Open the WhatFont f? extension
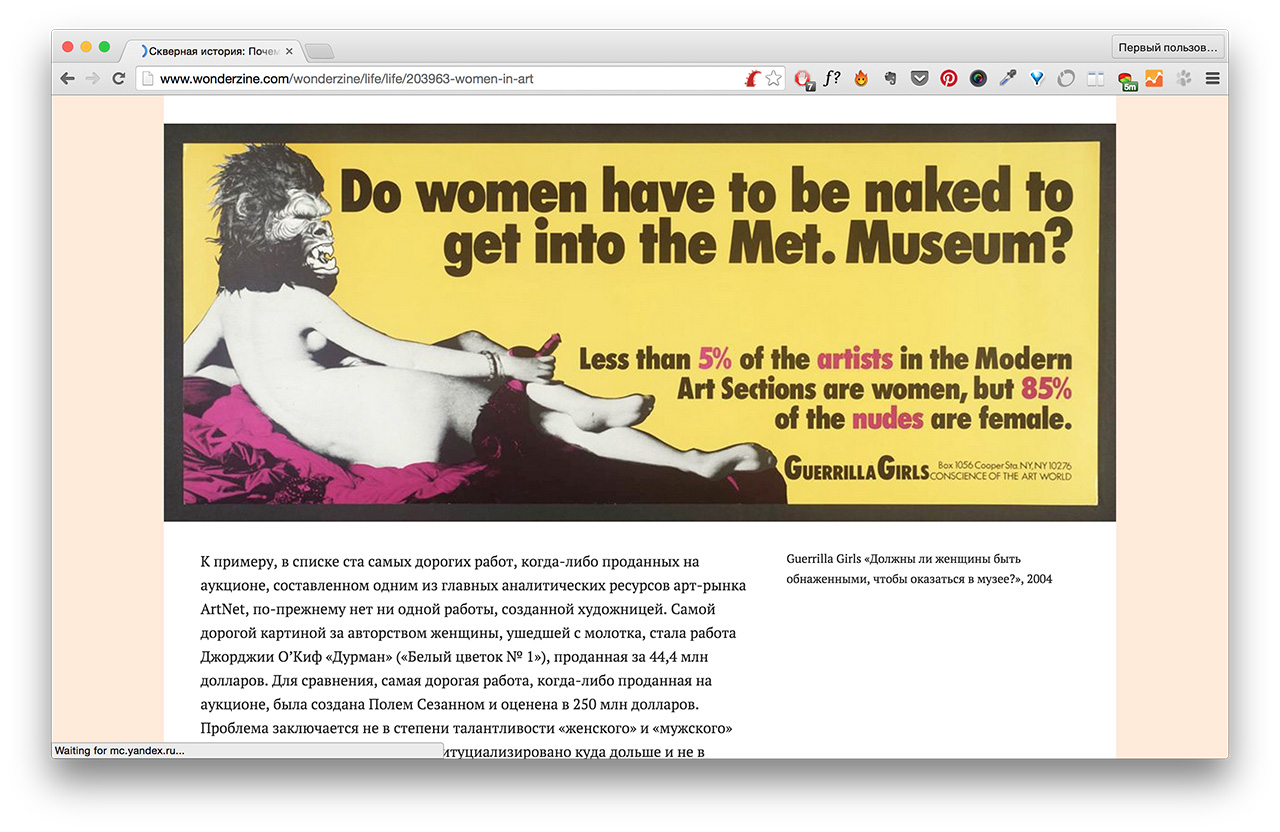Image resolution: width=1280 pixels, height=832 pixels. [x=832, y=79]
